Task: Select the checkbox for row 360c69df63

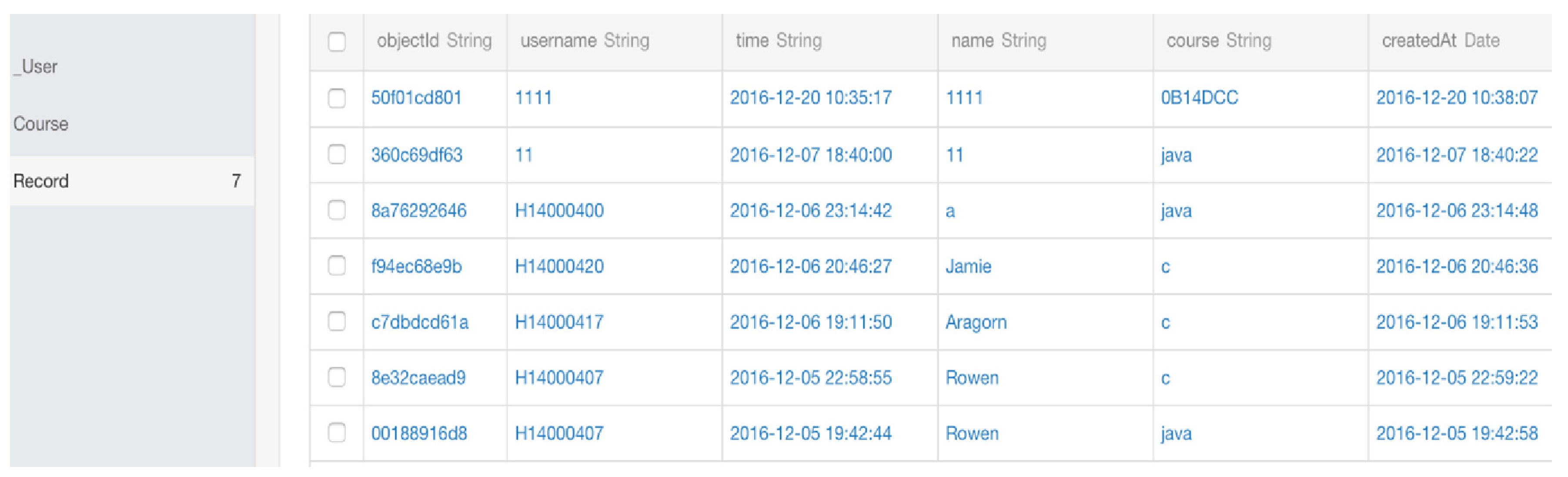Action: (x=337, y=154)
